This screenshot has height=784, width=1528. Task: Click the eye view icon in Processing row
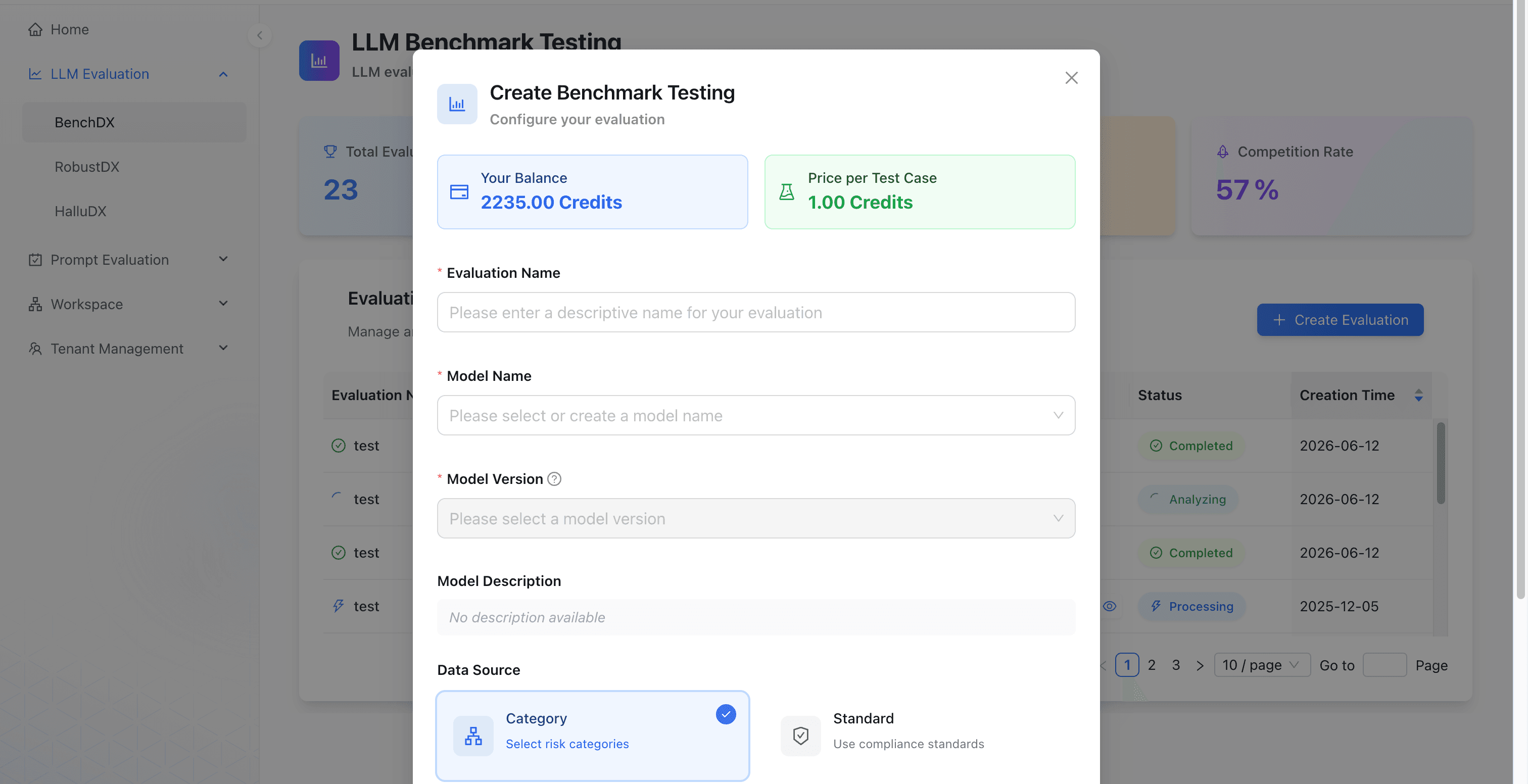(x=1109, y=606)
